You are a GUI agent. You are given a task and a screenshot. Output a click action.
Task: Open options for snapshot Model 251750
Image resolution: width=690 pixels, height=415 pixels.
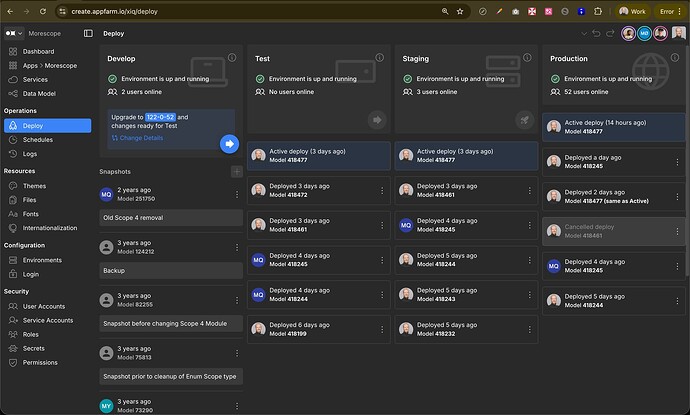tap(237, 194)
